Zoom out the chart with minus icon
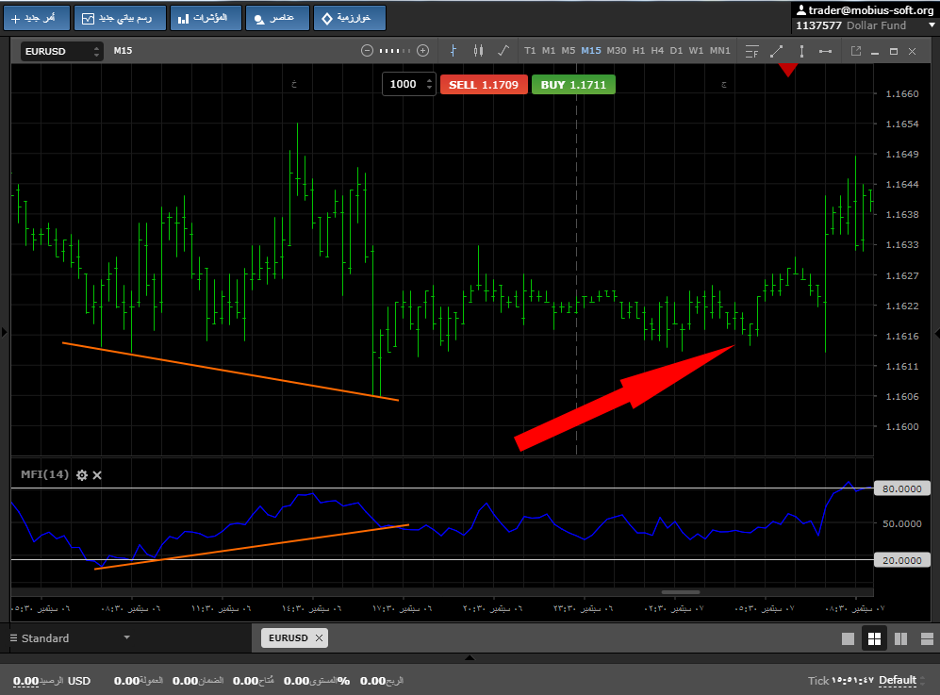This screenshot has width=940, height=695. 367,51
